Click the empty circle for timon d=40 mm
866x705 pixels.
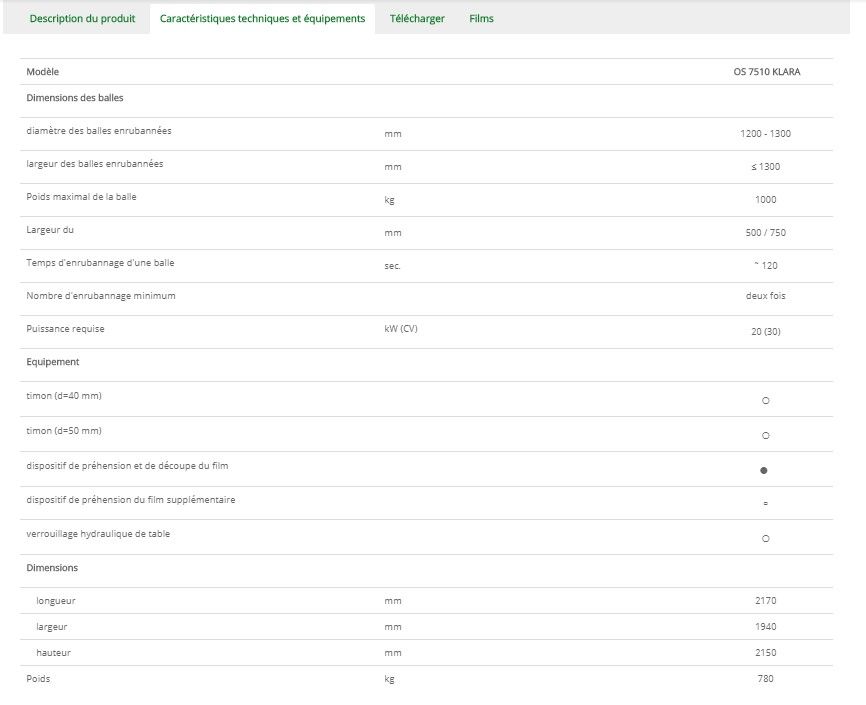pyautogui.click(x=765, y=400)
